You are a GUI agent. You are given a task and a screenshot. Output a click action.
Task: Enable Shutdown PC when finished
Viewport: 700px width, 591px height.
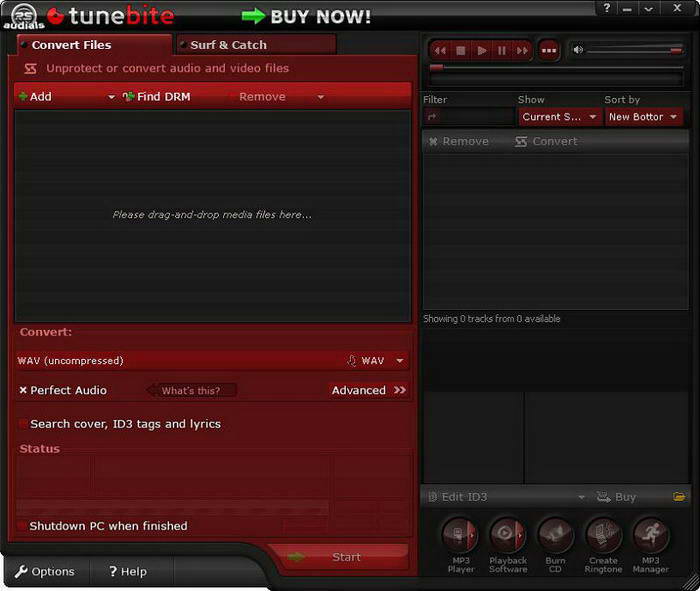tap(22, 526)
